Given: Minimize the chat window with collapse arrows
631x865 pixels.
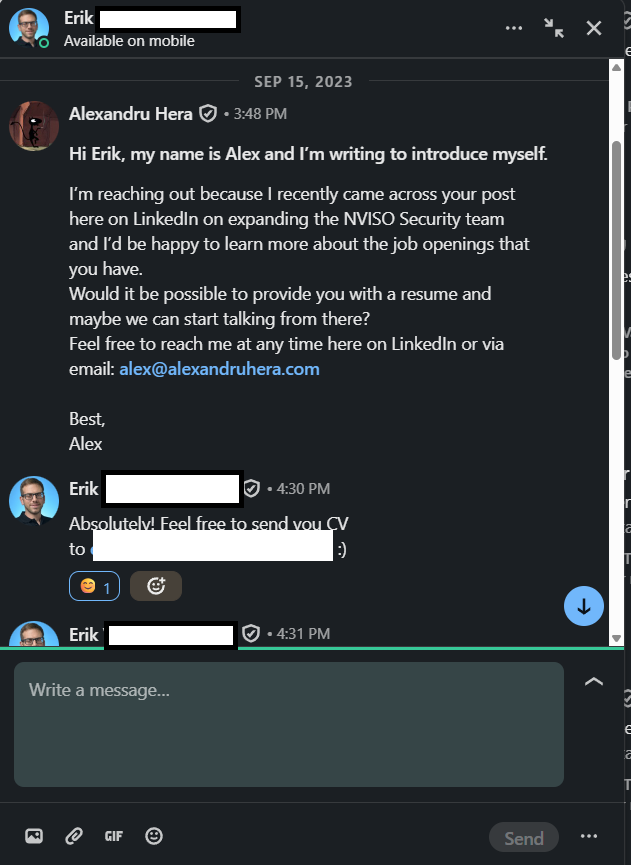Looking at the screenshot, I should coord(554,28).
